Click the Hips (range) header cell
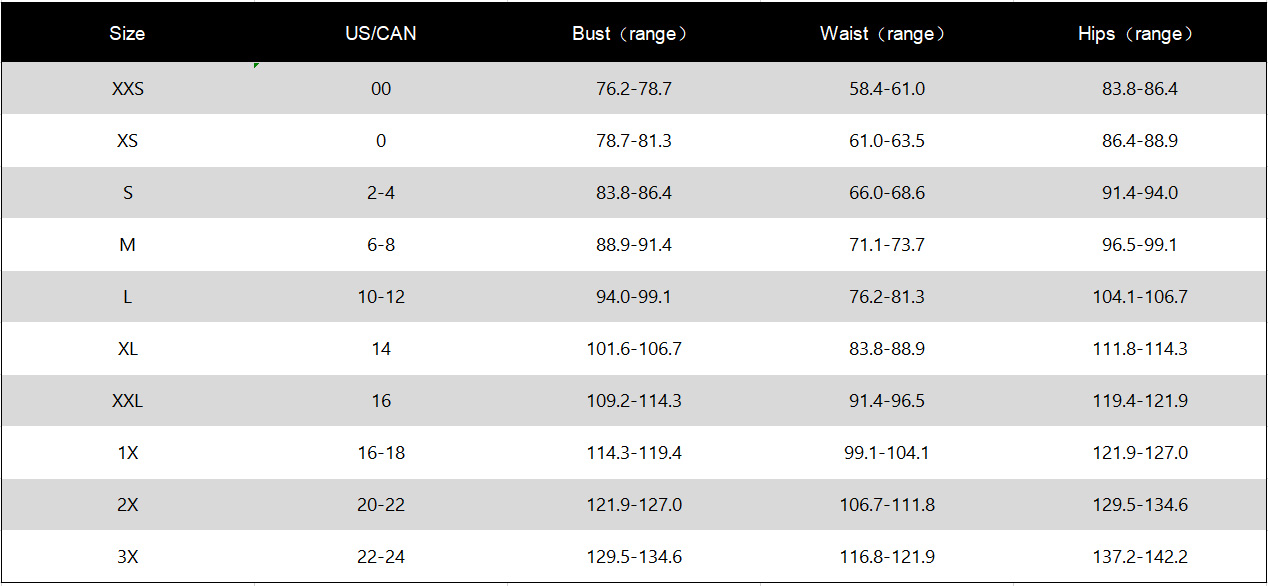 point(1139,34)
